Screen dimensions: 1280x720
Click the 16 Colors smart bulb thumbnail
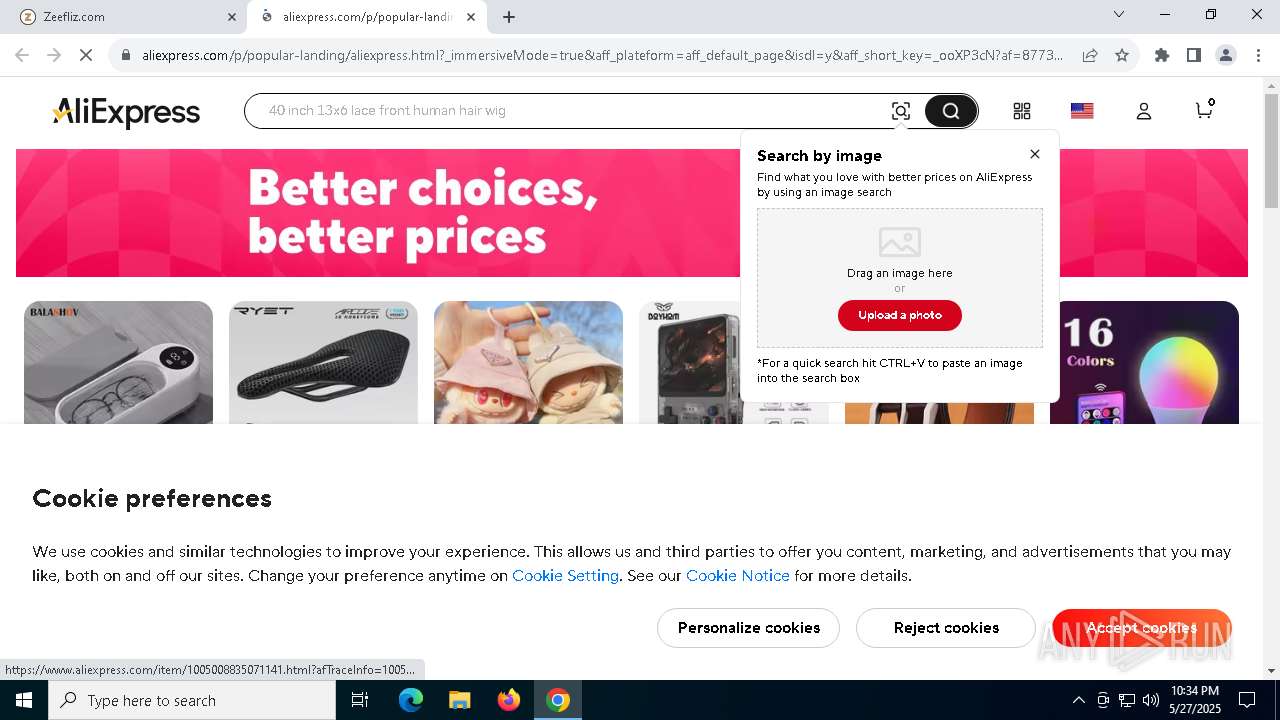[x=1144, y=362]
